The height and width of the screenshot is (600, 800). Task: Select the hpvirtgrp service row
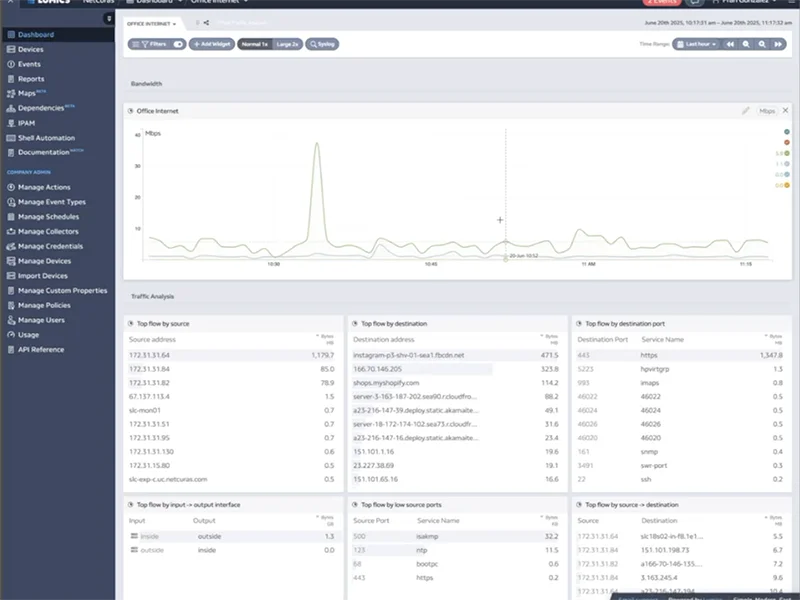(681, 369)
